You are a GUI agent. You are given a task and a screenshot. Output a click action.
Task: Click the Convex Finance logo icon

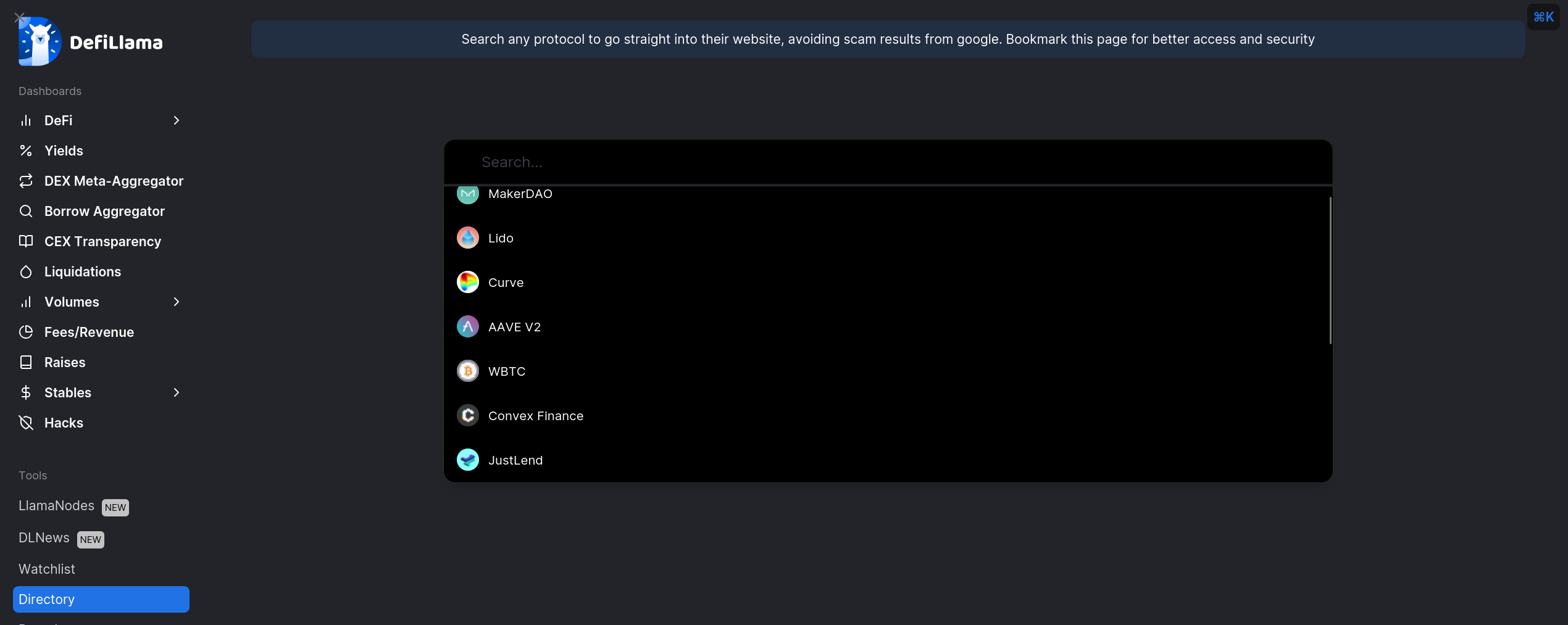tap(467, 416)
